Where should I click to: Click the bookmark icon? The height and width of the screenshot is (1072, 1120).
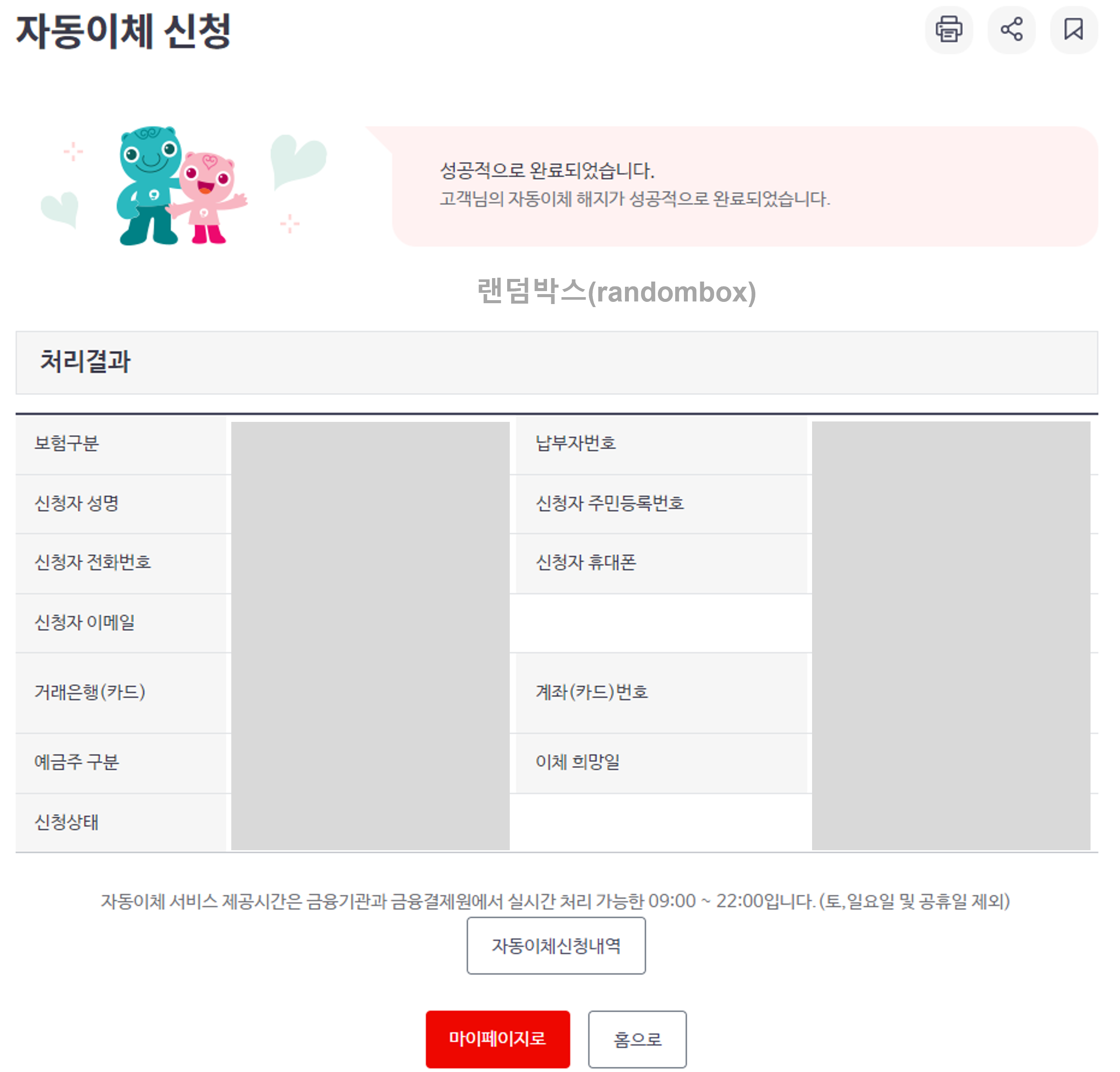pos(1073,30)
